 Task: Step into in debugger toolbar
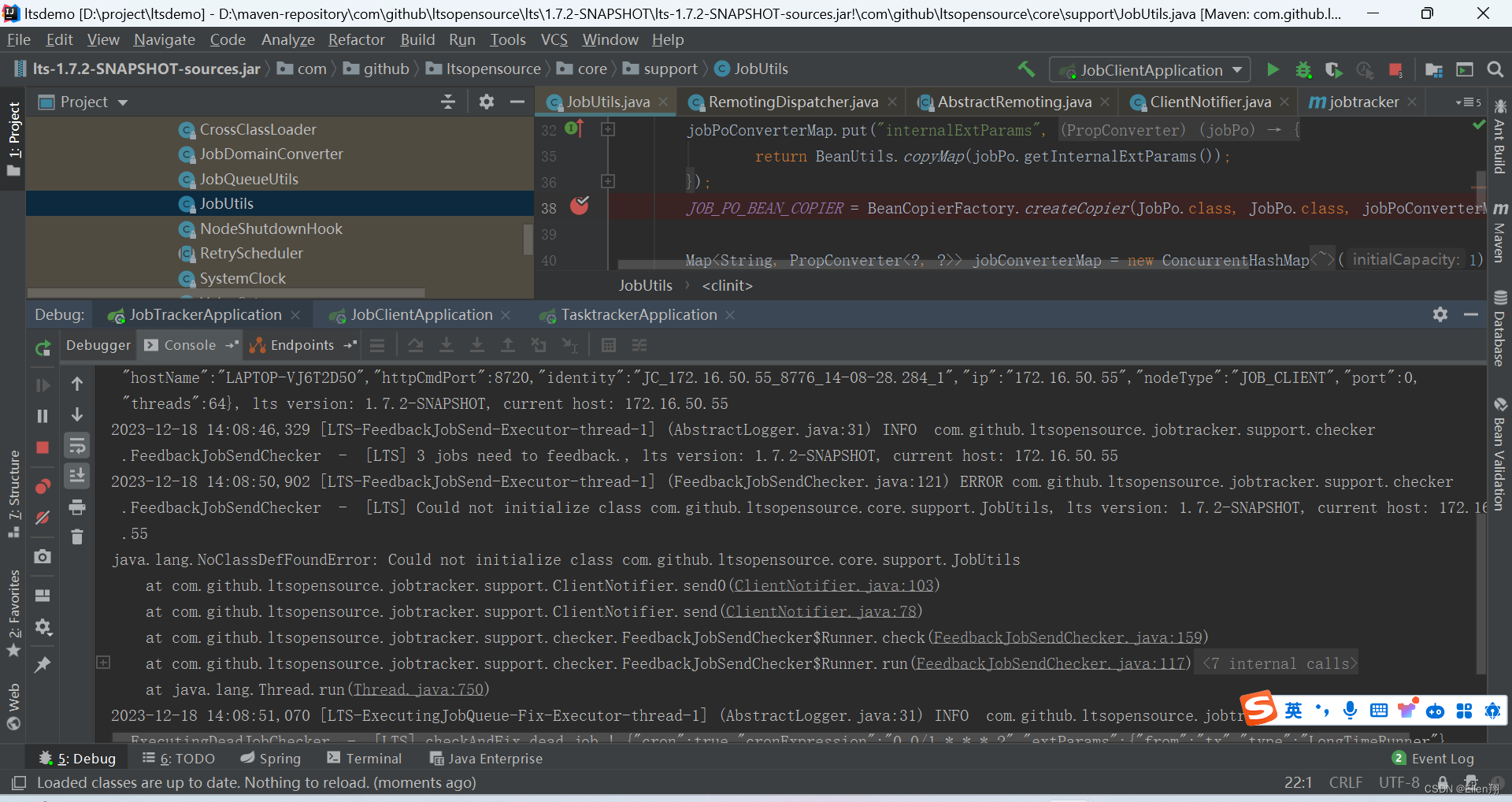click(447, 345)
